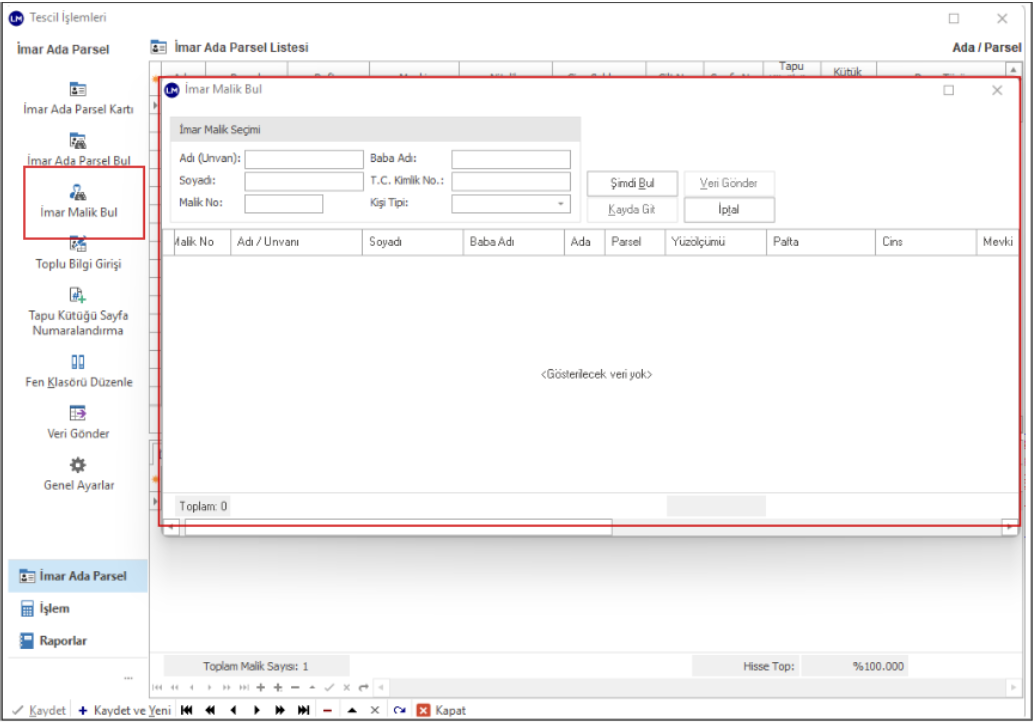Go to the first record in bottom toolbar
1033x722 pixels.
[x=186, y=710]
